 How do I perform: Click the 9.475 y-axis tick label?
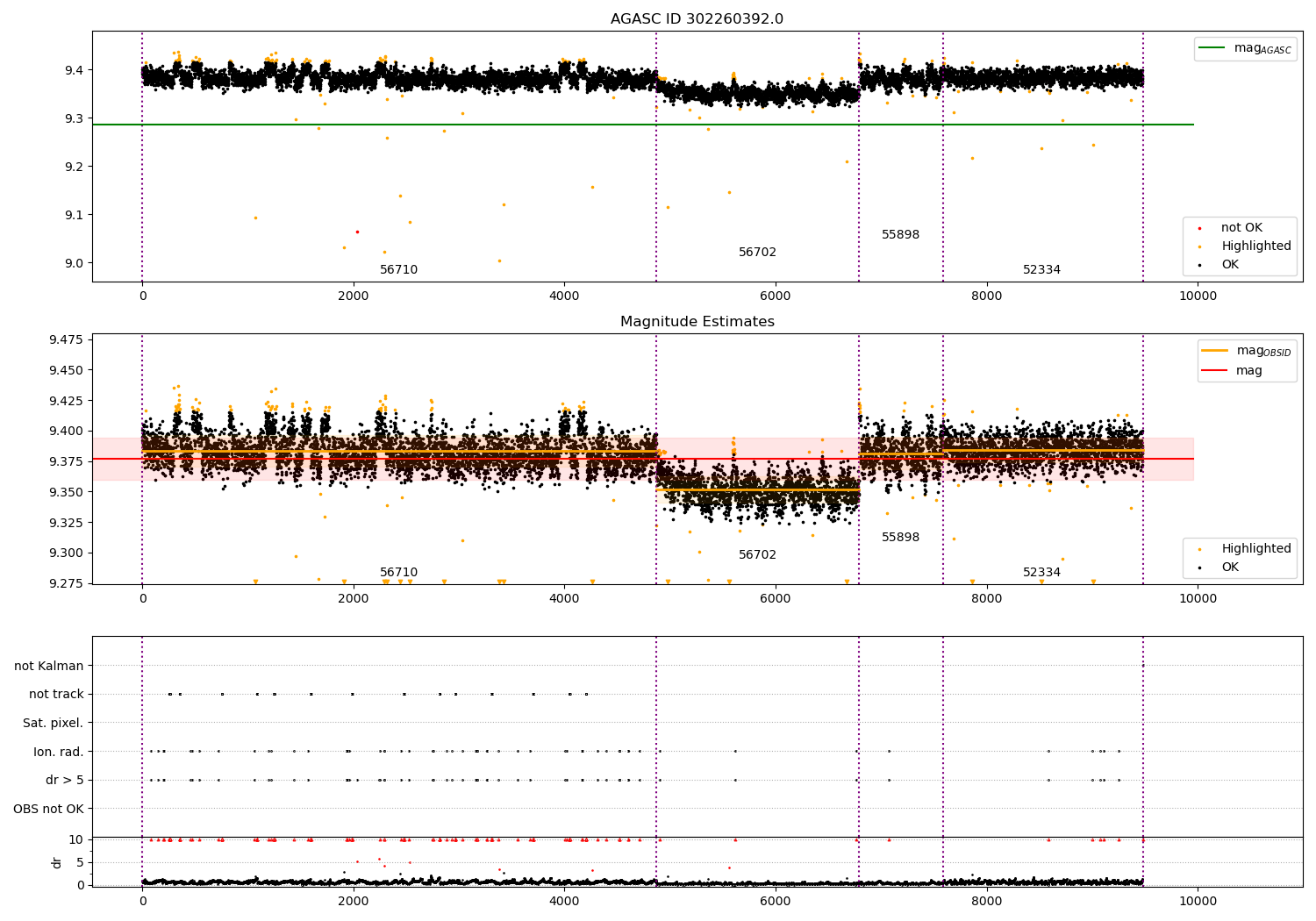click(66, 339)
